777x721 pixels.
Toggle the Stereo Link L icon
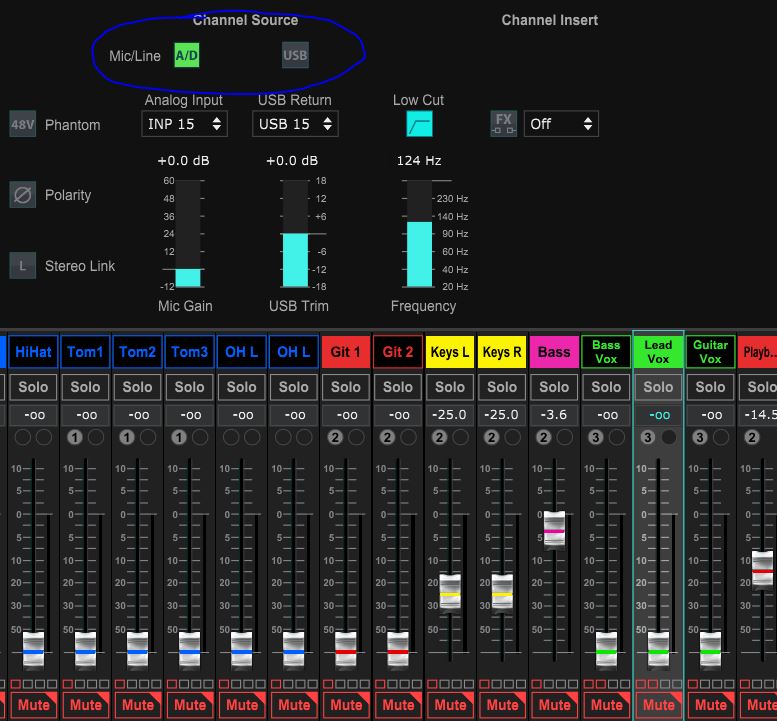click(23, 266)
